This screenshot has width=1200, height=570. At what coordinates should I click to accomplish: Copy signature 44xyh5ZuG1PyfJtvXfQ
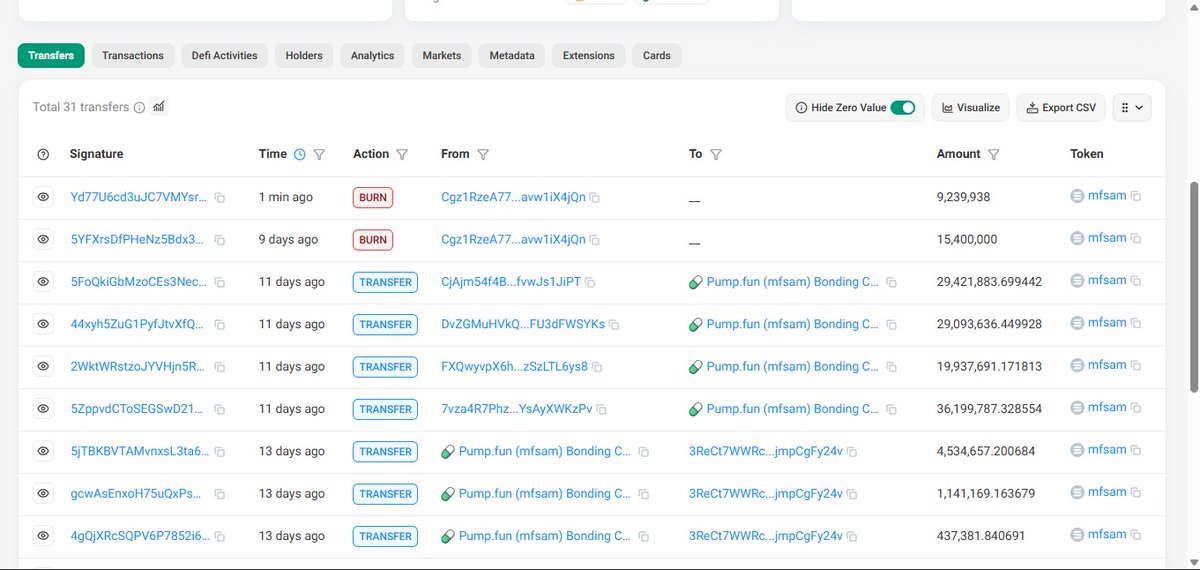click(x=219, y=325)
